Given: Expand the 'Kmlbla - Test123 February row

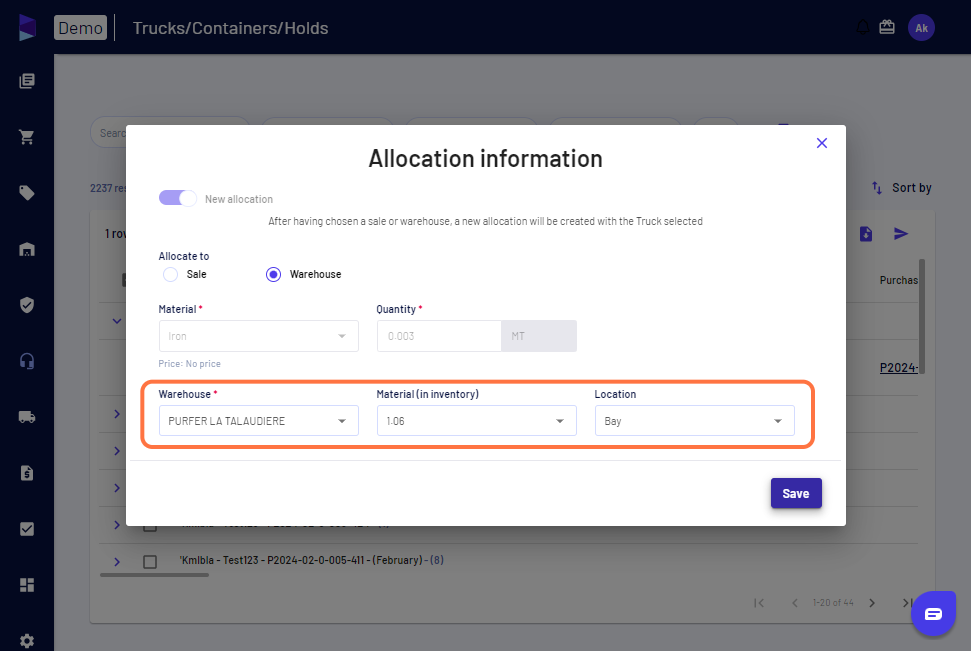Looking at the screenshot, I should click(x=117, y=562).
